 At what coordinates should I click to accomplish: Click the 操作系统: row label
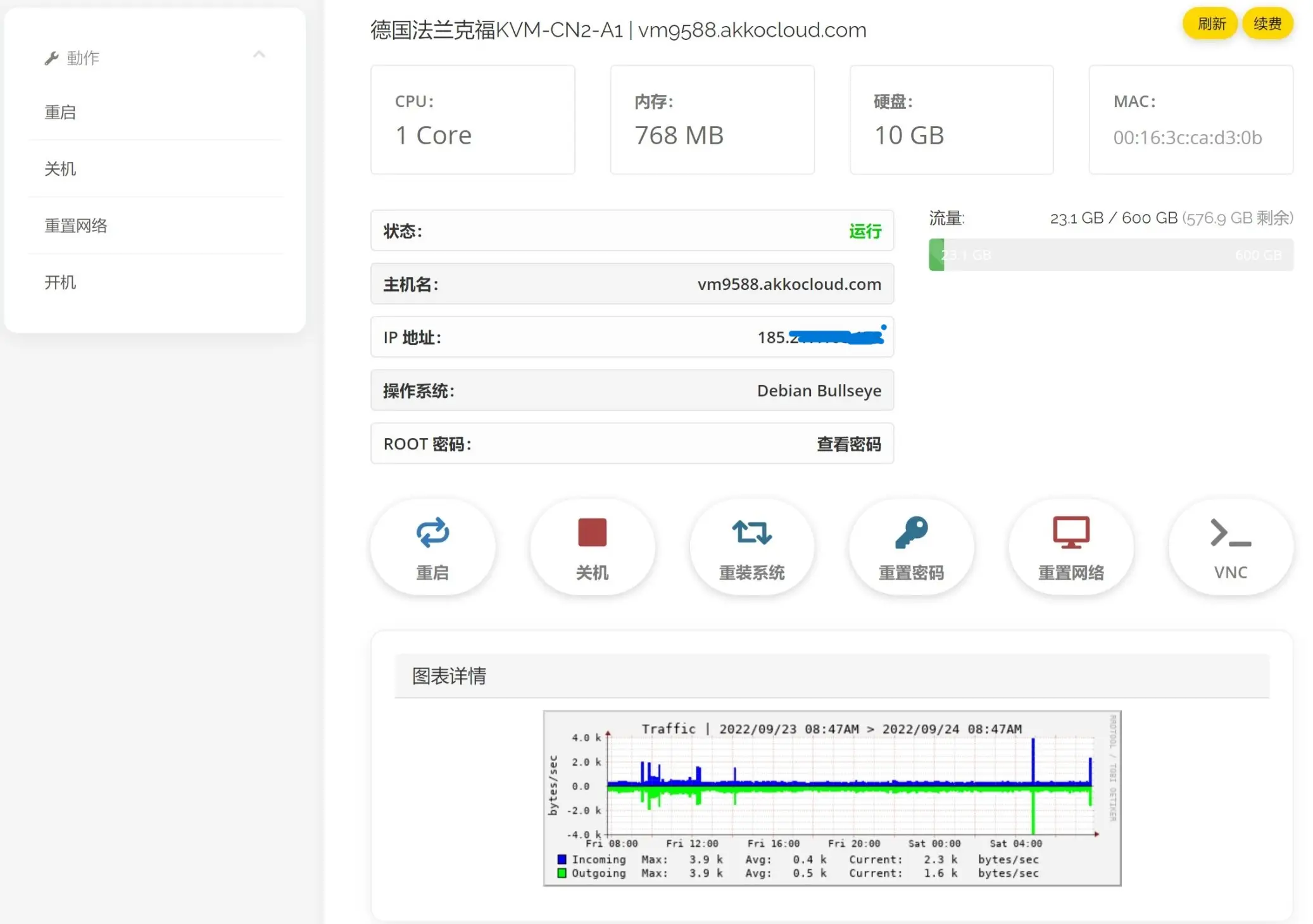pyautogui.click(x=418, y=390)
